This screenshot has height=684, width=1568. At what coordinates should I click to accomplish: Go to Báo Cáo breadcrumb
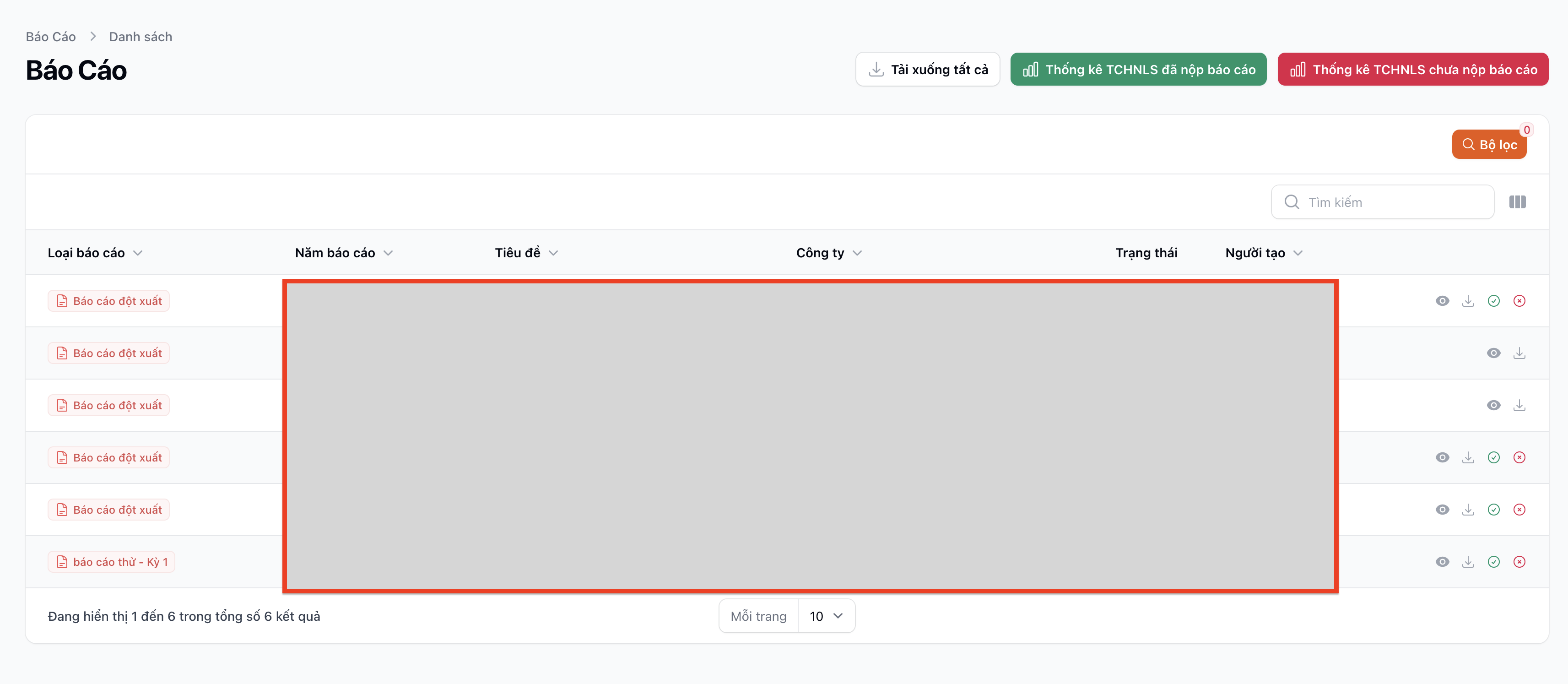50,37
